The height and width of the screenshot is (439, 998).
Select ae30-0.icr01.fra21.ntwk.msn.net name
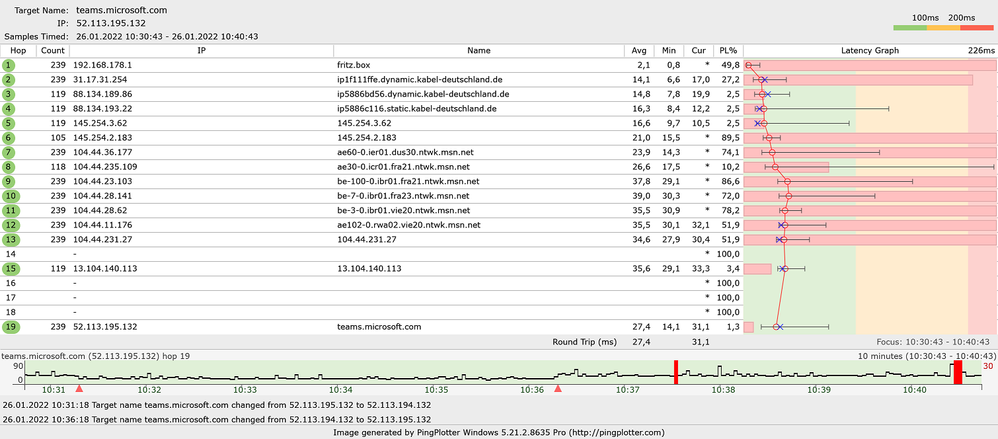pyautogui.click(x=403, y=167)
